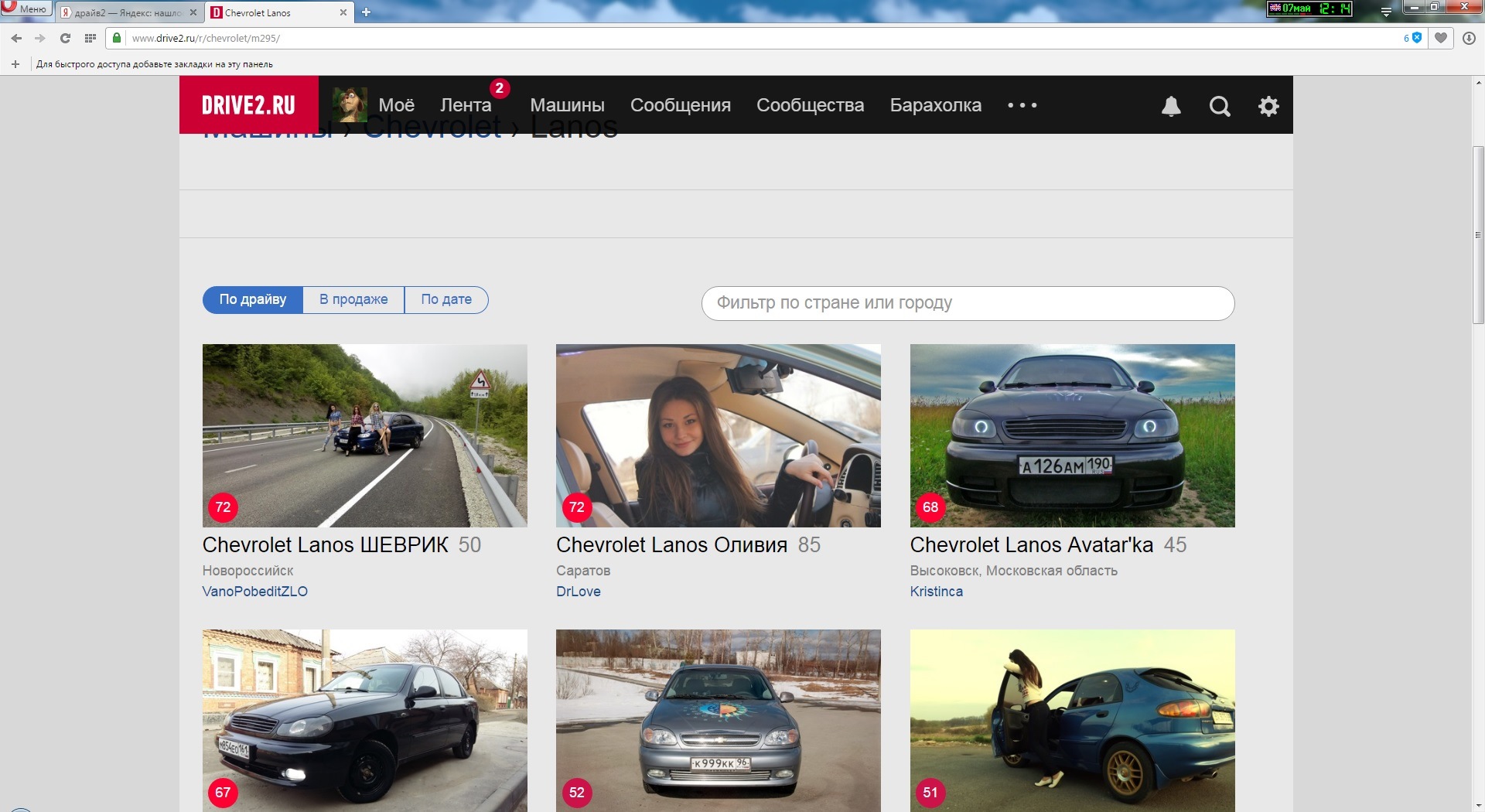Open the Машины menu item
The height and width of the screenshot is (812, 1485).
[567, 105]
